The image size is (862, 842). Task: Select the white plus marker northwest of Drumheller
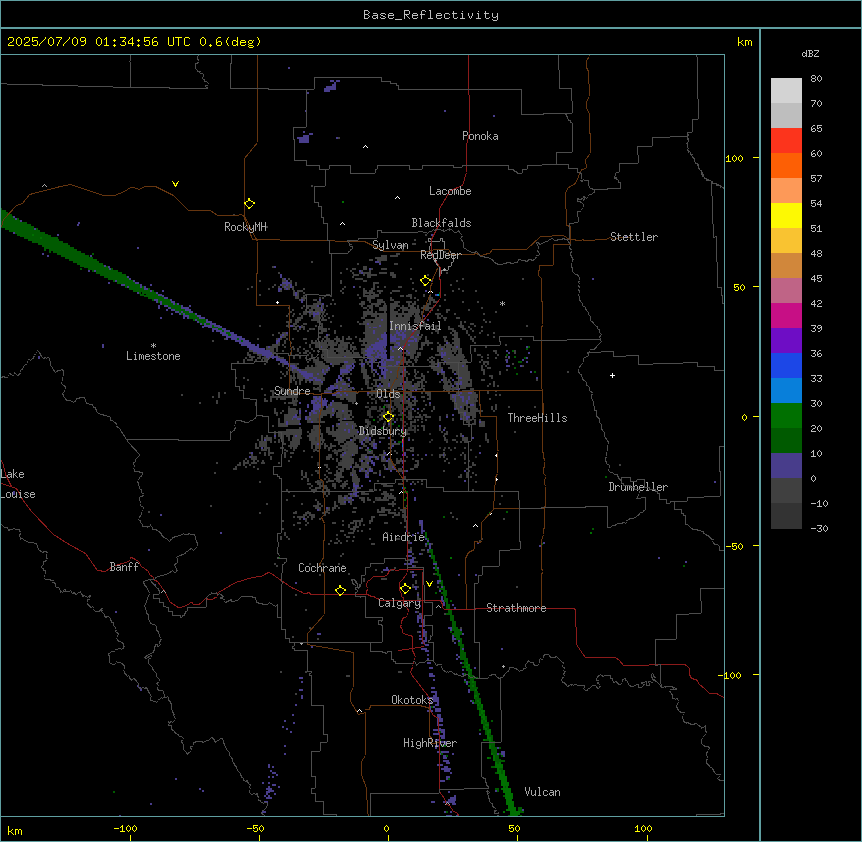tap(612, 375)
